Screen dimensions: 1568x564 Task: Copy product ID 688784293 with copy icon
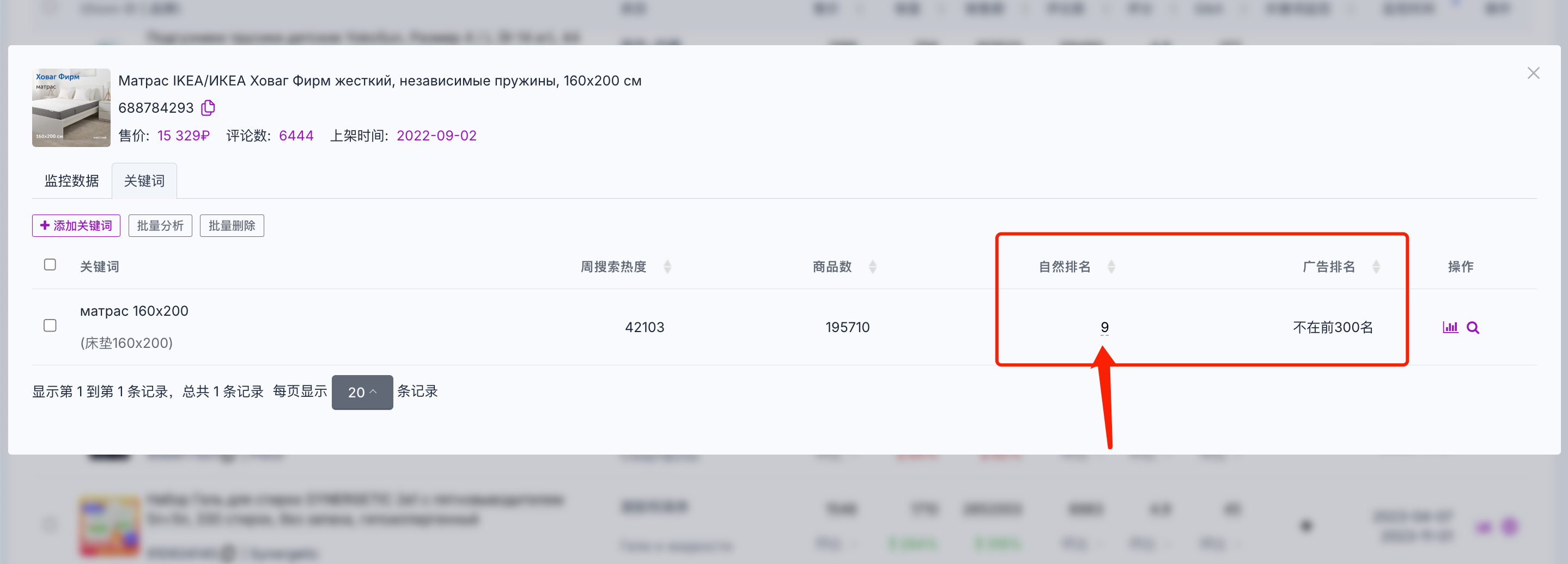(208, 108)
